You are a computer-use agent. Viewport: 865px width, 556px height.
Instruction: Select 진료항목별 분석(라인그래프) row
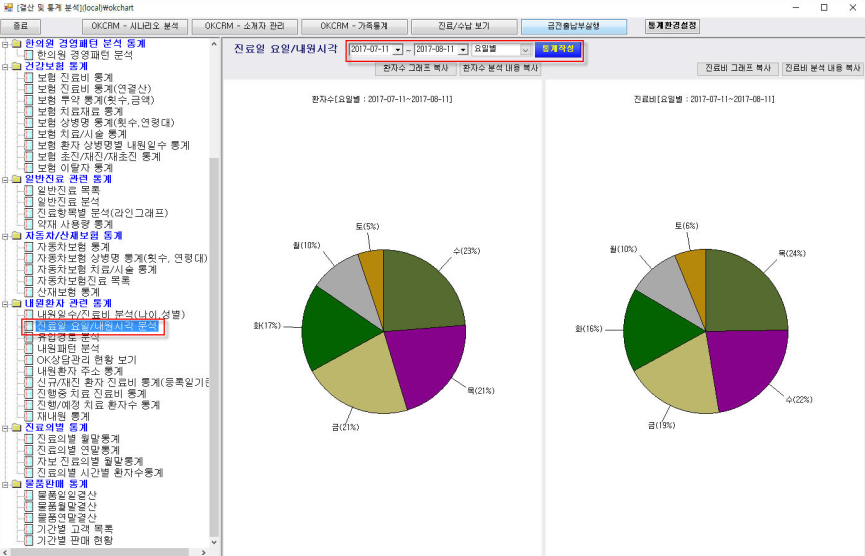click(102, 213)
